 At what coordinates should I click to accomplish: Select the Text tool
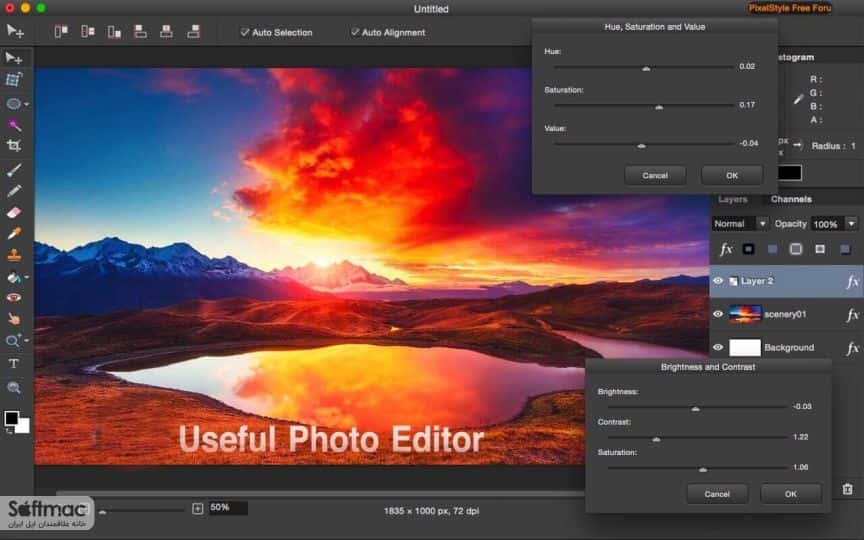(14, 364)
